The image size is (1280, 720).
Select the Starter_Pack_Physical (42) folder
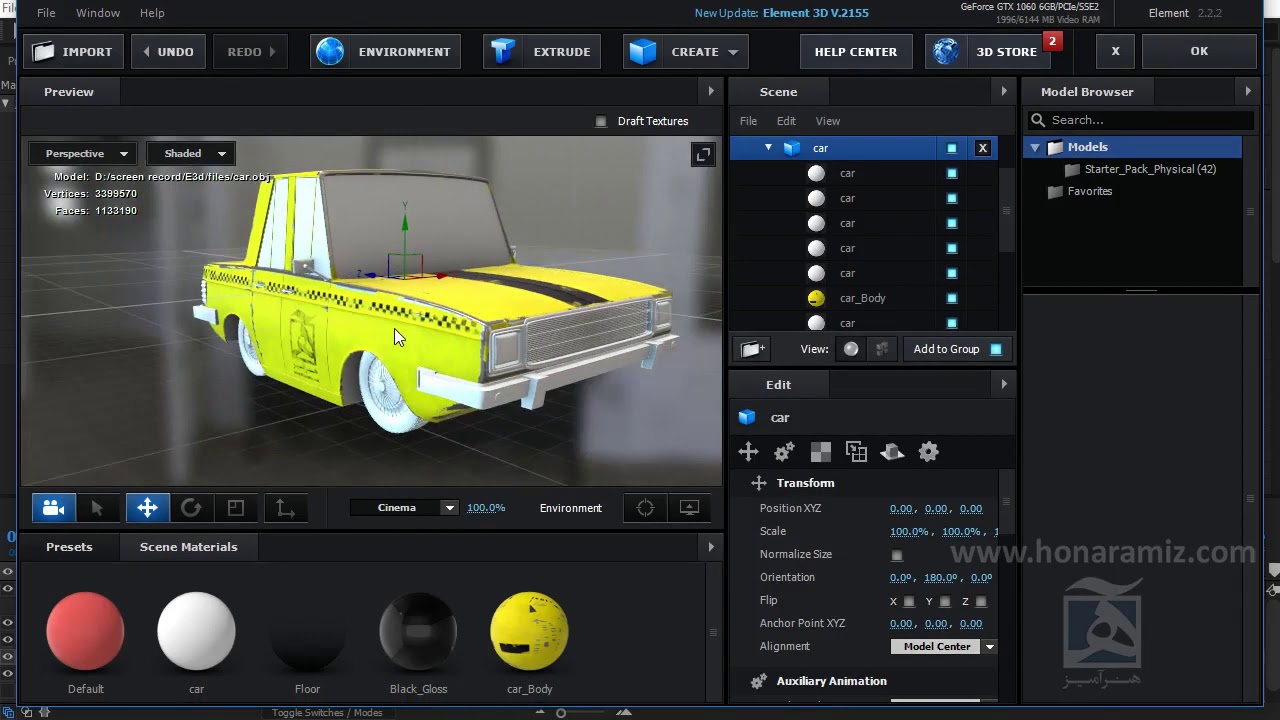1150,169
